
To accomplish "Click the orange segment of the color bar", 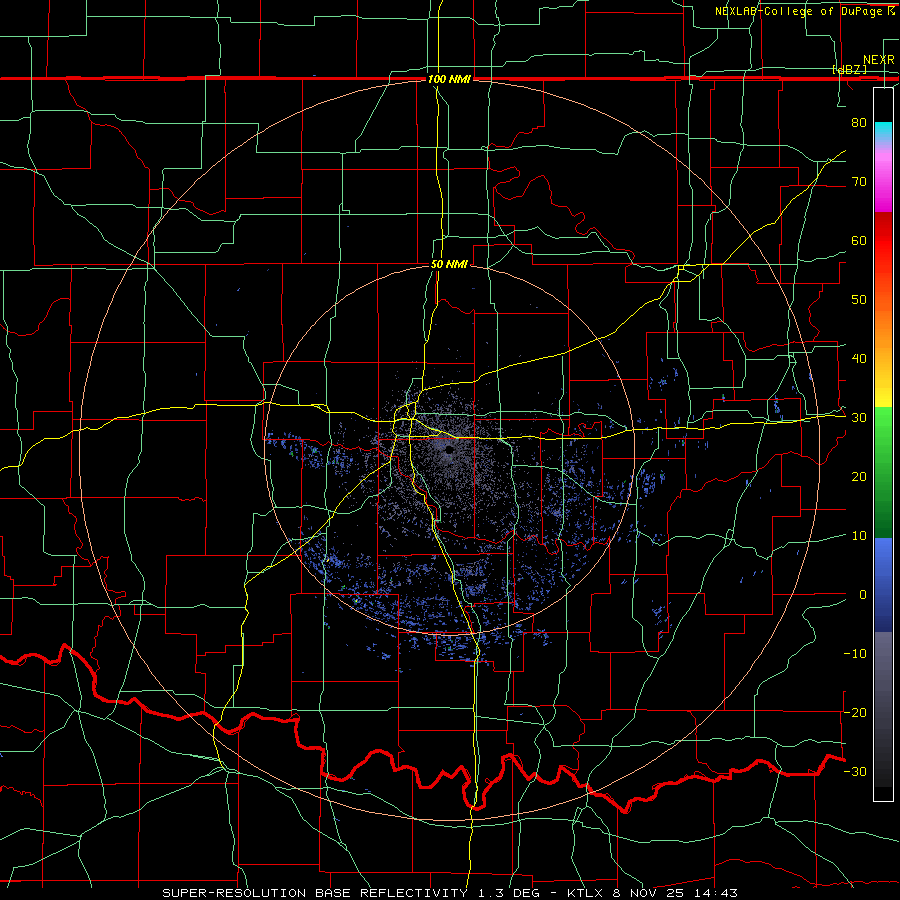I will pyautogui.click(x=883, y=330).
